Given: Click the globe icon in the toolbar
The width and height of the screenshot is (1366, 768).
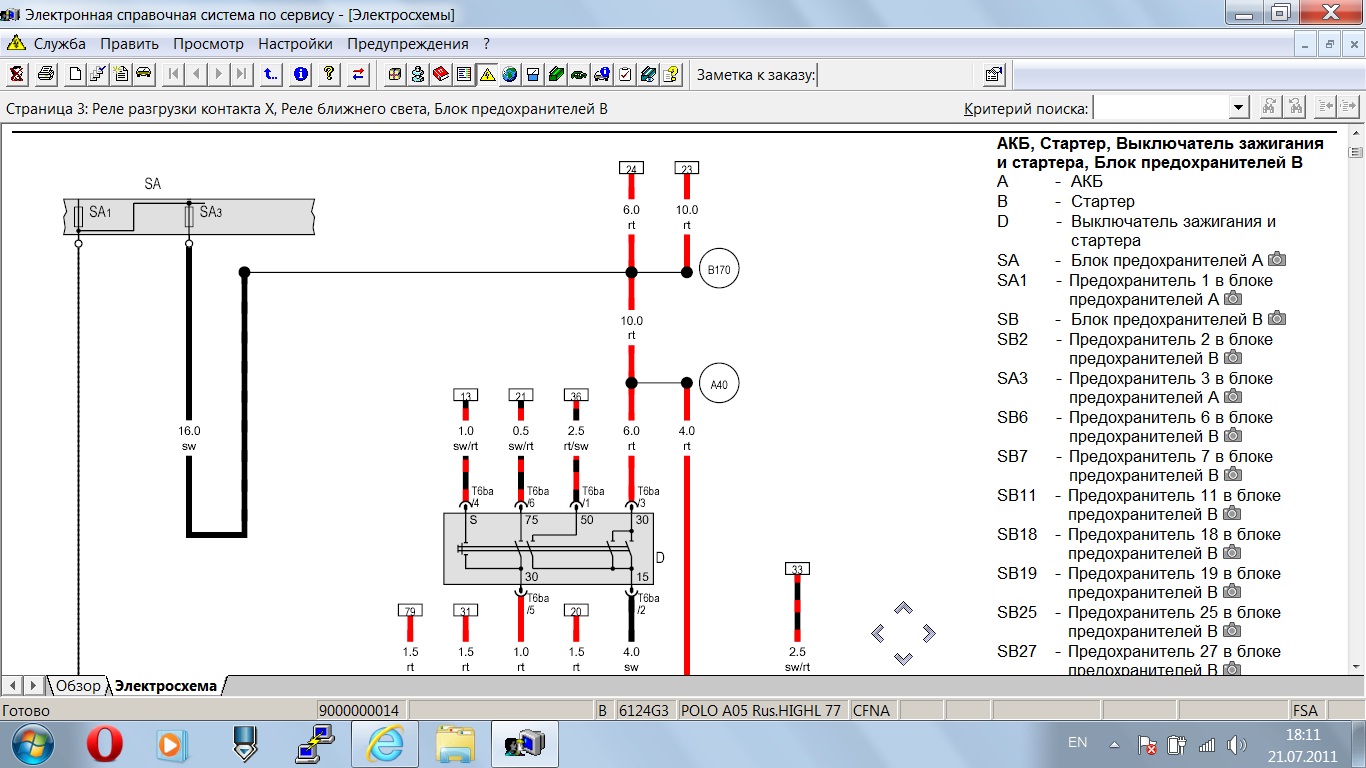Looking at the screenshot, I should pos(510,74).
